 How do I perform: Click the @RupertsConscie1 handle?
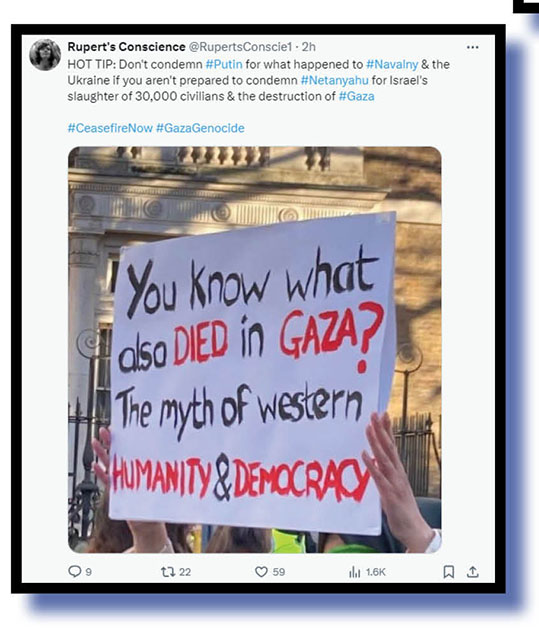coord(240,47)
